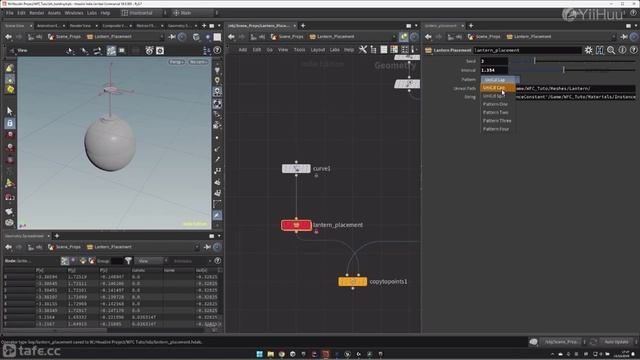Click the Interval value field showing 1.354
Screen dimensions: 640x360
point(494,70)
